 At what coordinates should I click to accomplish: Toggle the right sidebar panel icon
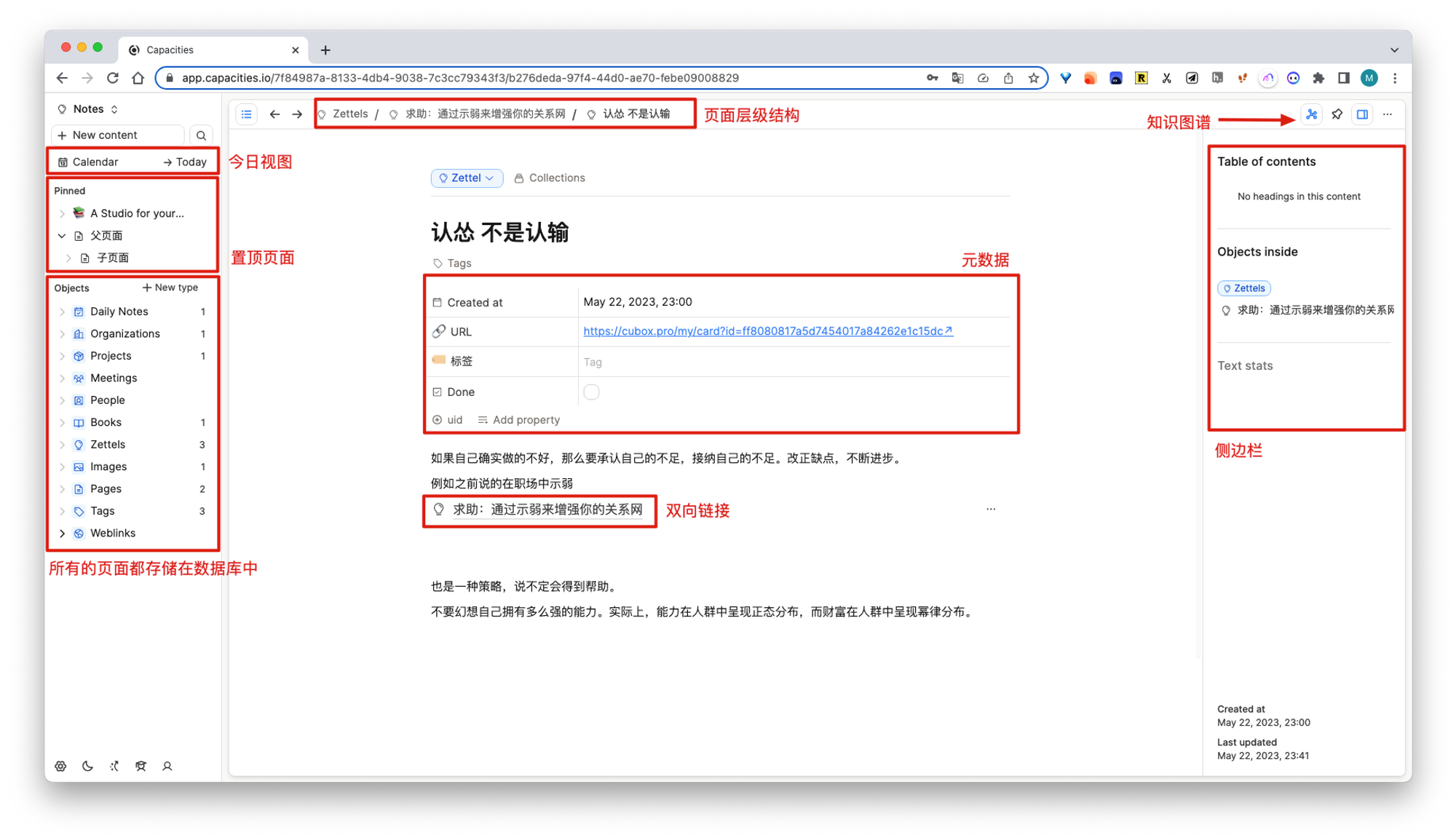(x=1362, y=114)
